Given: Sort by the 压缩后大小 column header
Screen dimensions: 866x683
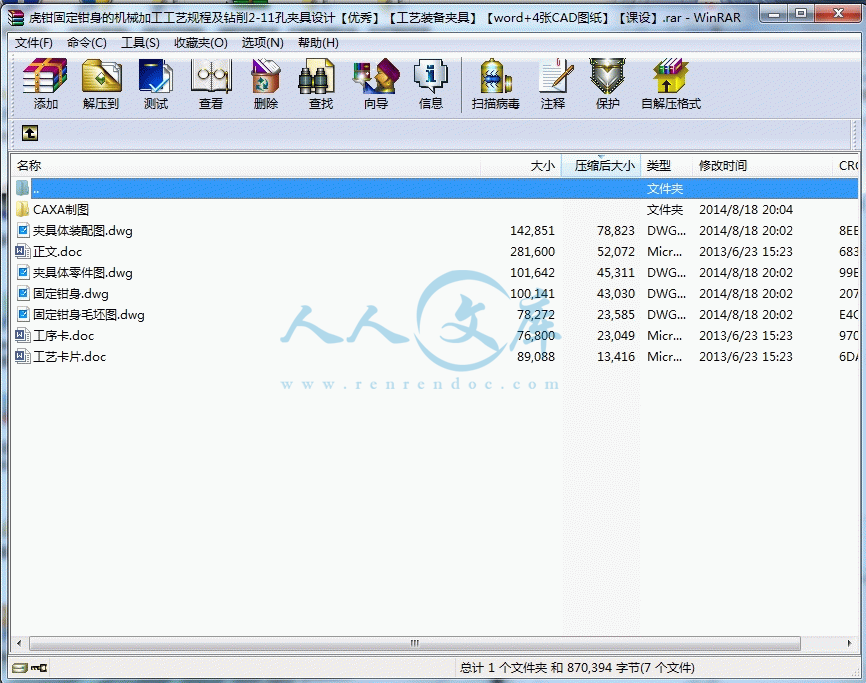Looking at the screenshot, I should pos(601,166).
